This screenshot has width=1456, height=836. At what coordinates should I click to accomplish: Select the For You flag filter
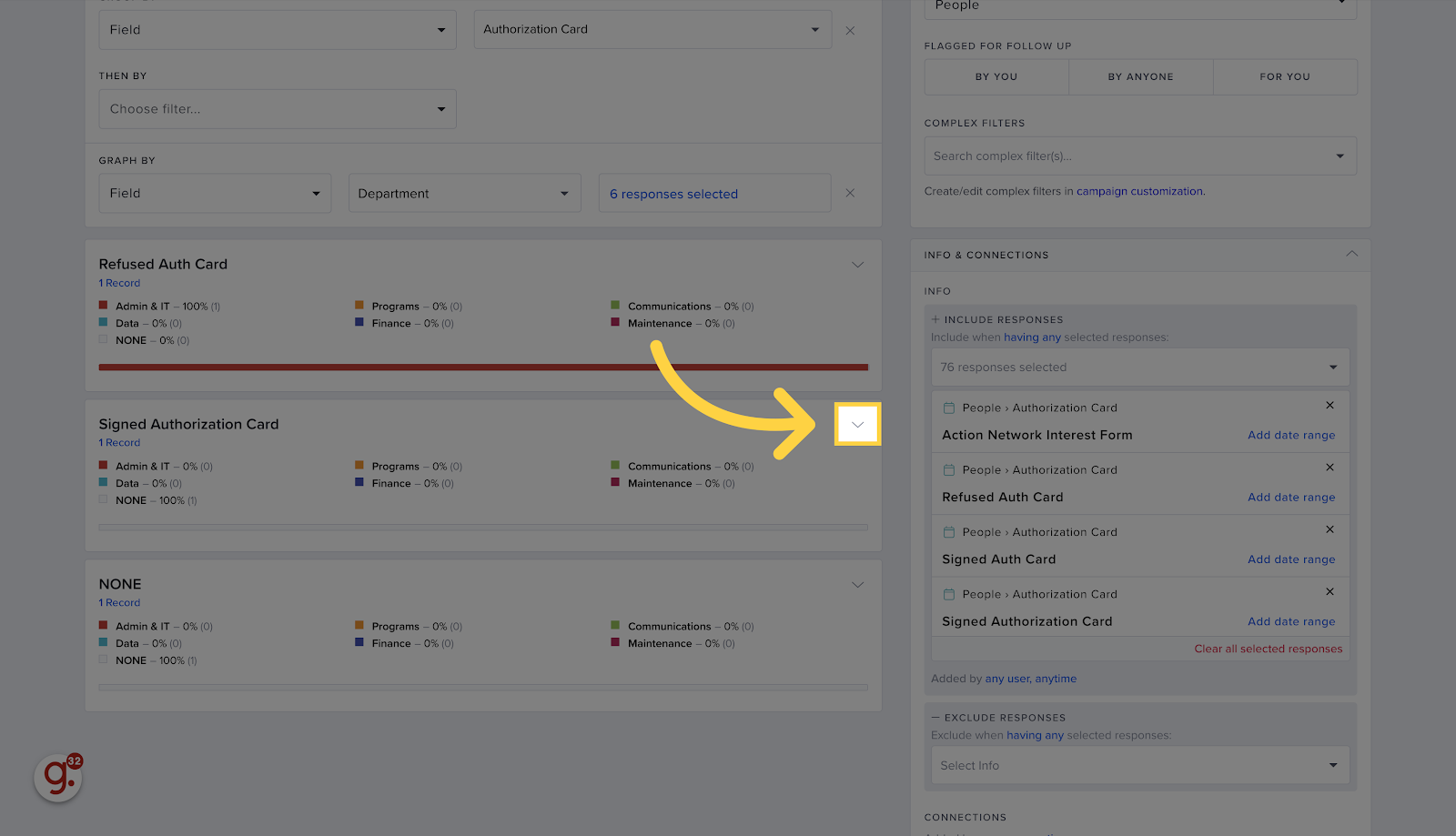click(x=1285, y=77)
